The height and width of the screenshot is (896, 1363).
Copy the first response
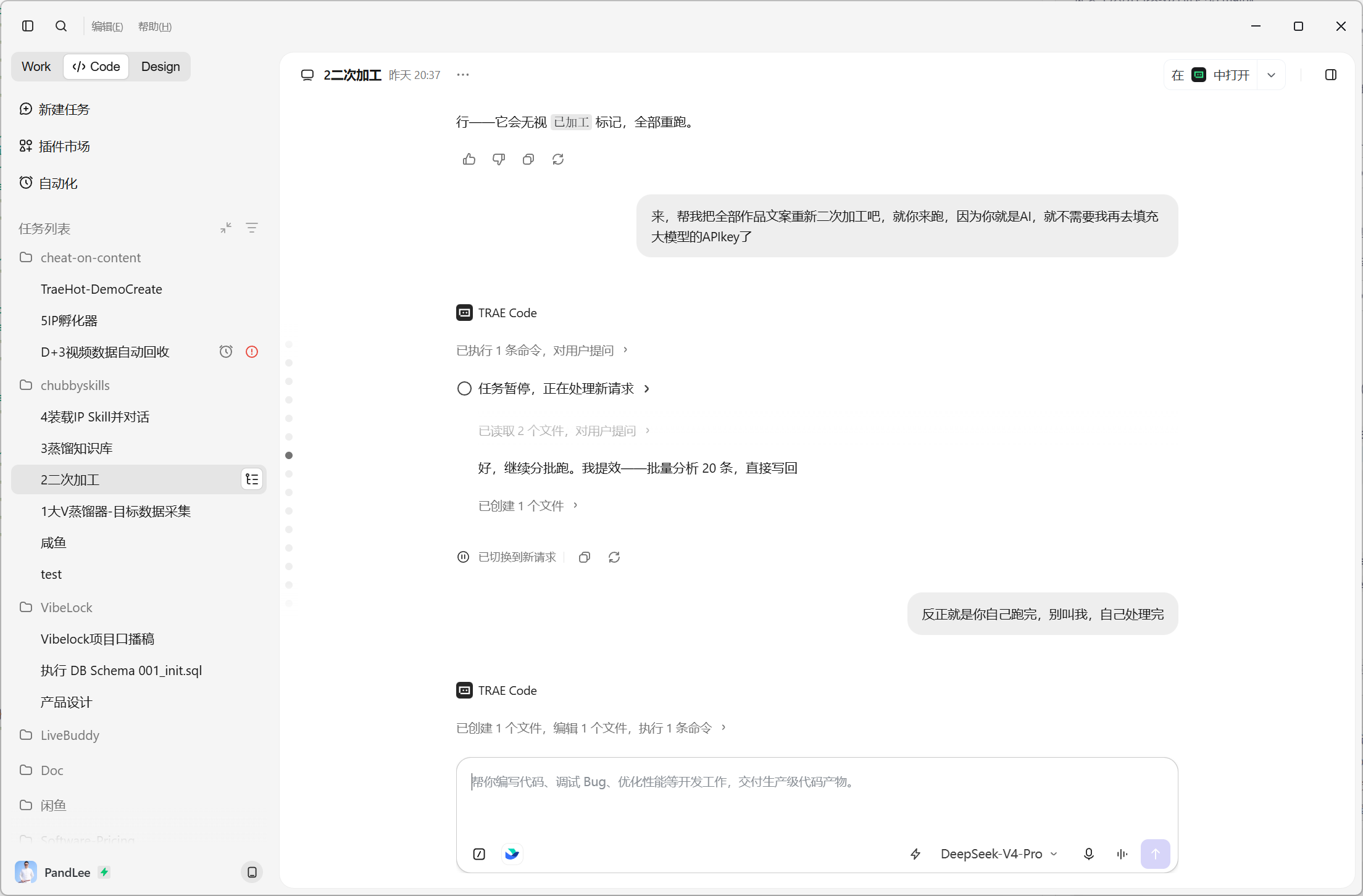pos(528,159)
